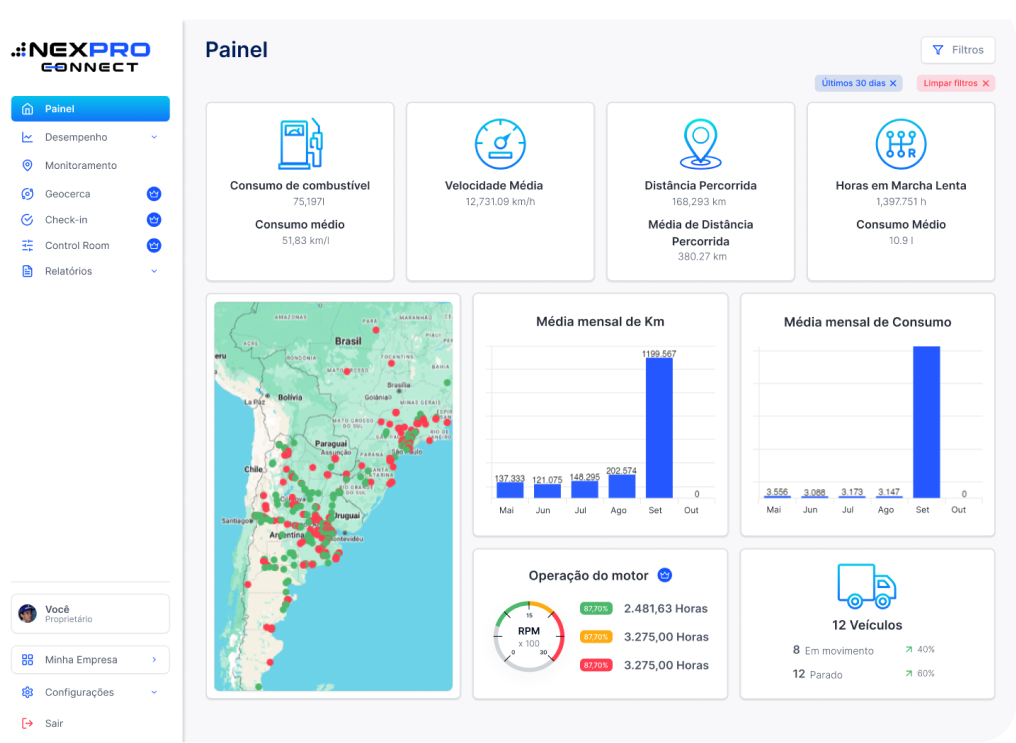Click the gear shift icon for Marcha Lenta
This screenshot has width=1016, height=743.
(x=901, y=144)
